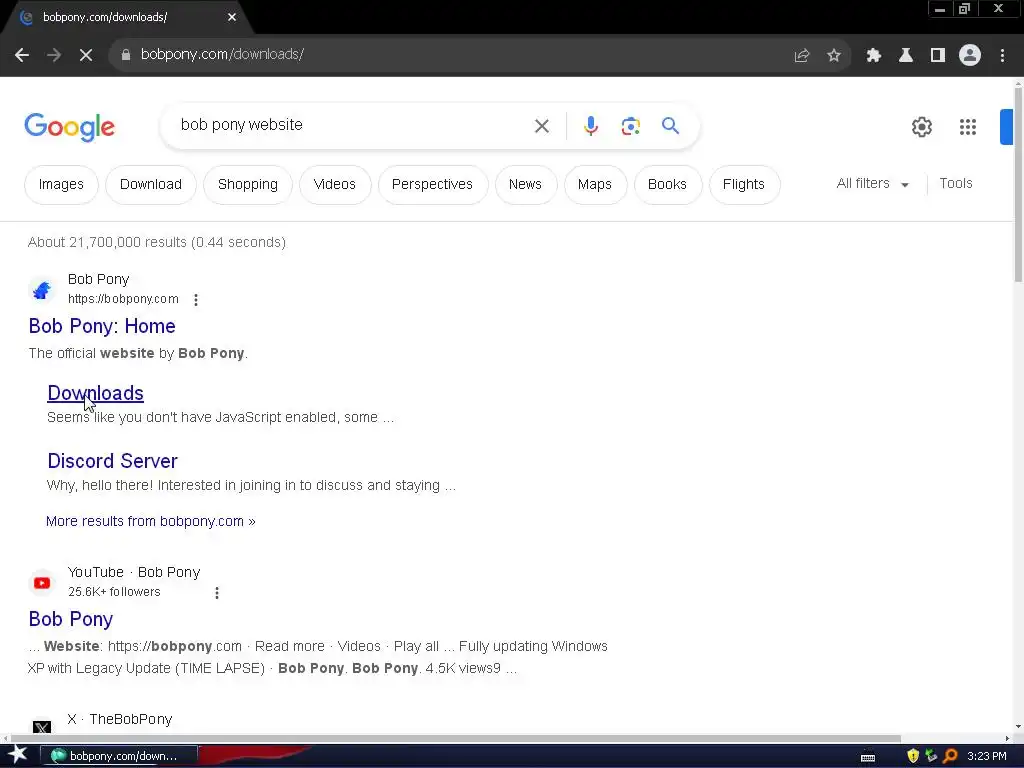
Task: Open More results from bobpony.com
Action: [151, 521]
